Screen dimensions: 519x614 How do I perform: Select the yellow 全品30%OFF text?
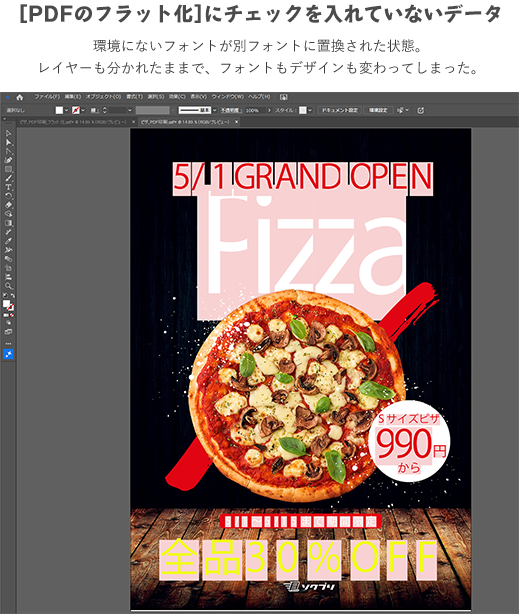298,559
